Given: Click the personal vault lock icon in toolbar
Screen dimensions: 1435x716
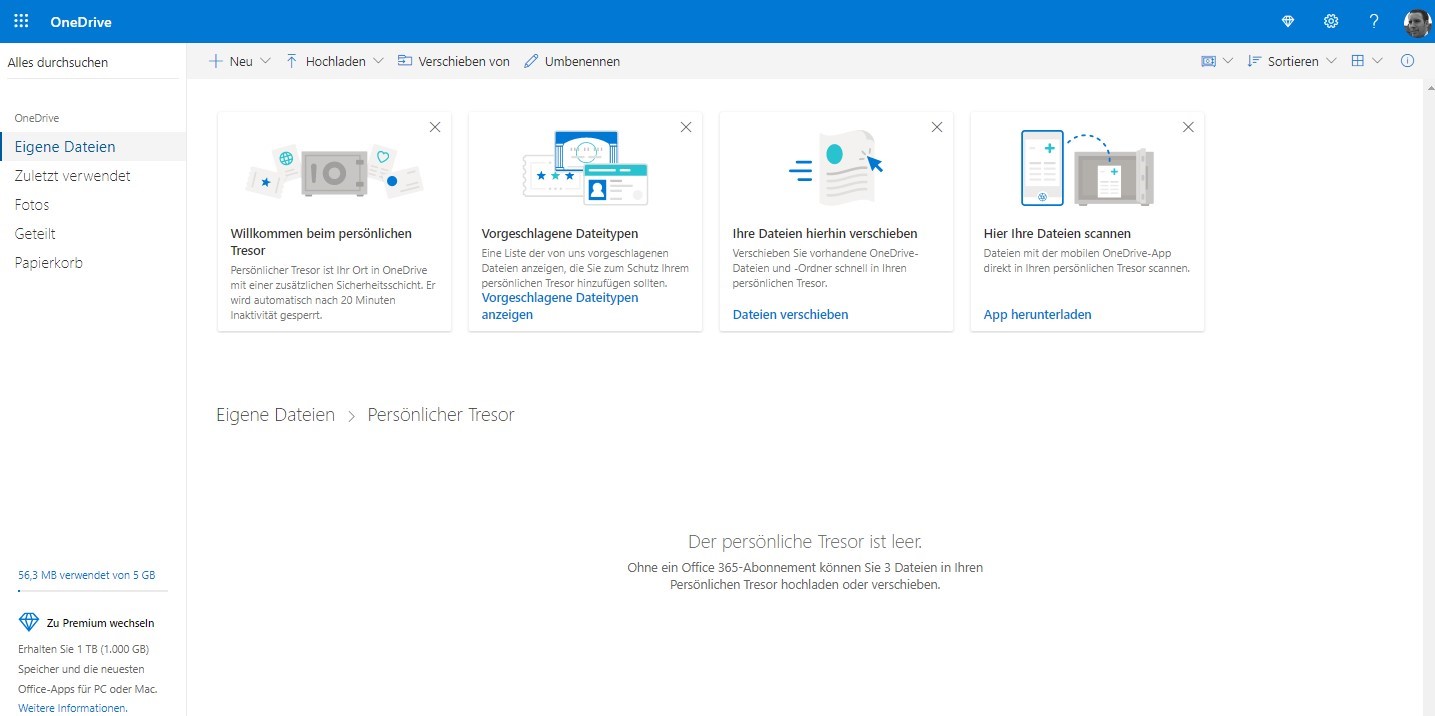Looking at the screenshot, I should [x=1208, y=61].
